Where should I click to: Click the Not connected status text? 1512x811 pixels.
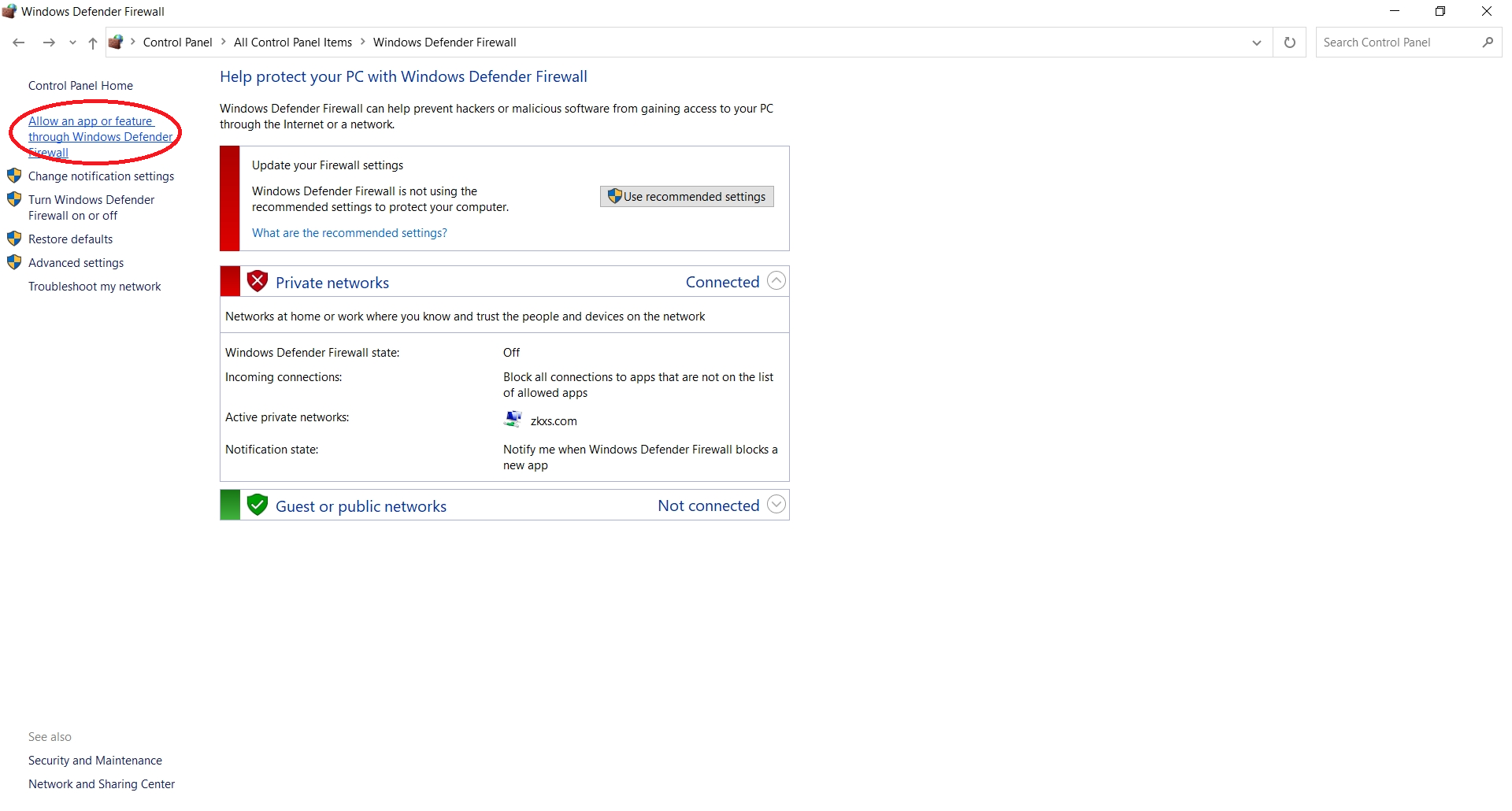point(709,505)
